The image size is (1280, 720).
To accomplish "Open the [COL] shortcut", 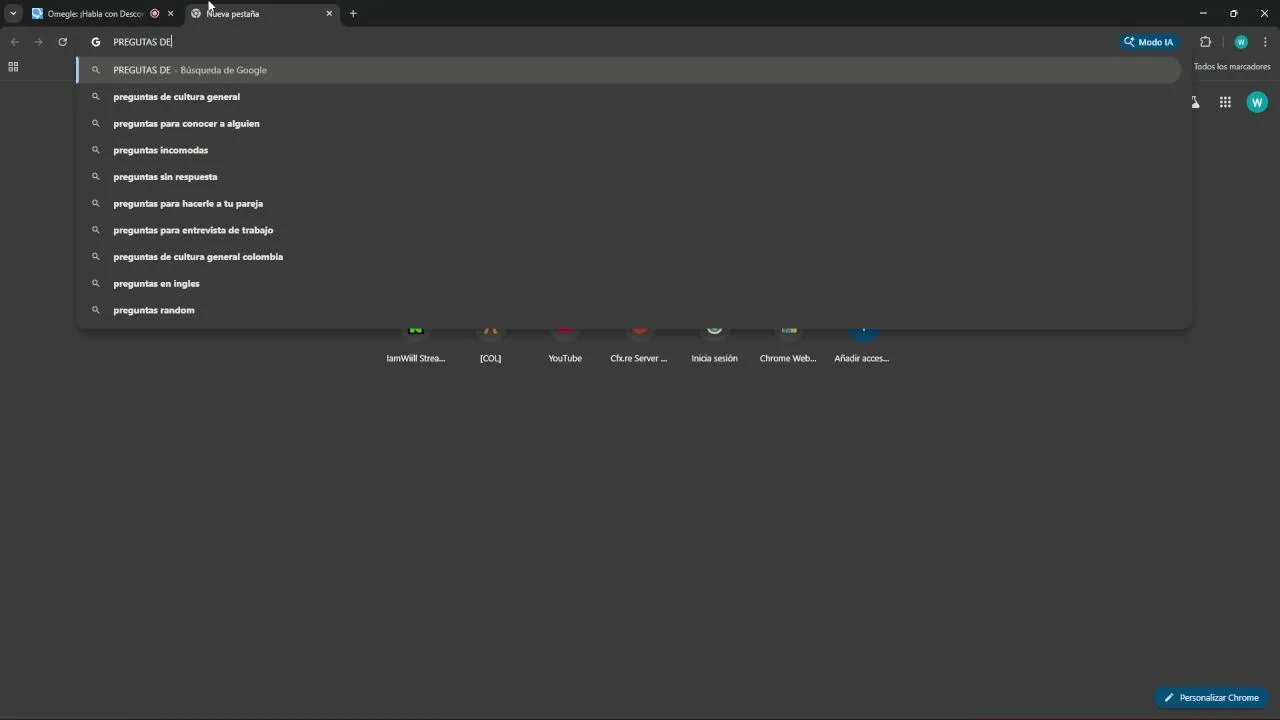I will pyautogui.click(x=490, y=344).
